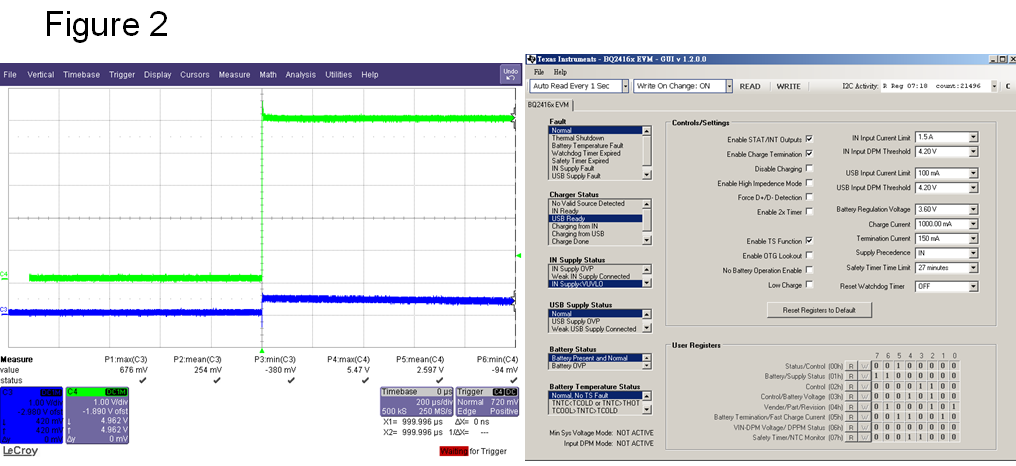Click Reset Registers to Default button
The height and width of the screenshot is (466, 1016).
tap(819, 310)
